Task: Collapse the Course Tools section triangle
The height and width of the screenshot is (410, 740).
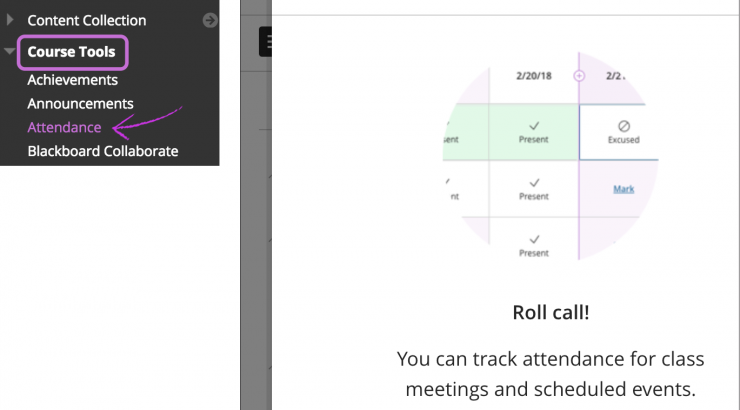Action: click(10, 52)
